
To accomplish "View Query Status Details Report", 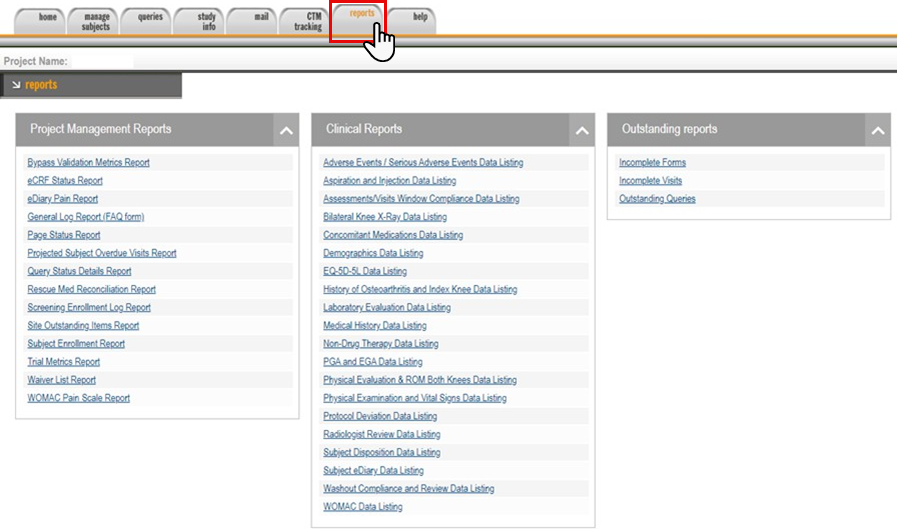I will coord(79,271).
